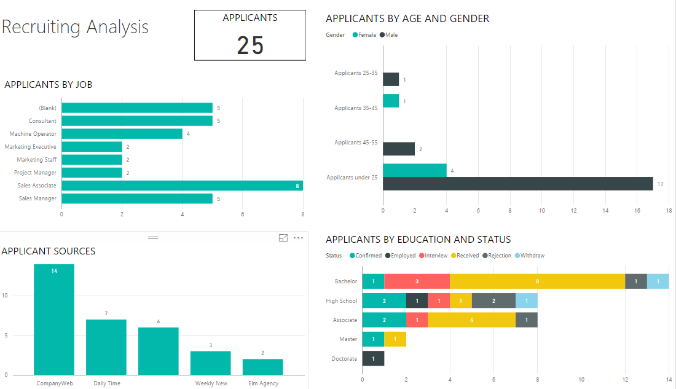Viewport: 676px width, 389px height.
Task: Open focus mode for Applicant Sources chart
Action: pos(283,238)
